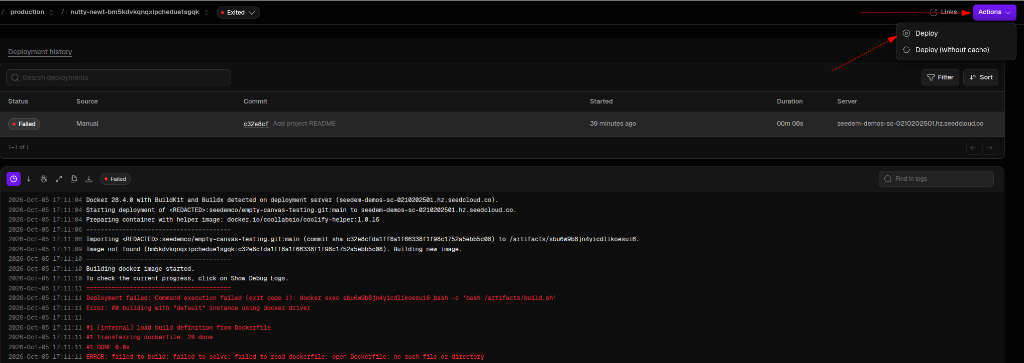
Task: Click the Duration column header
Action: (790, 102)
